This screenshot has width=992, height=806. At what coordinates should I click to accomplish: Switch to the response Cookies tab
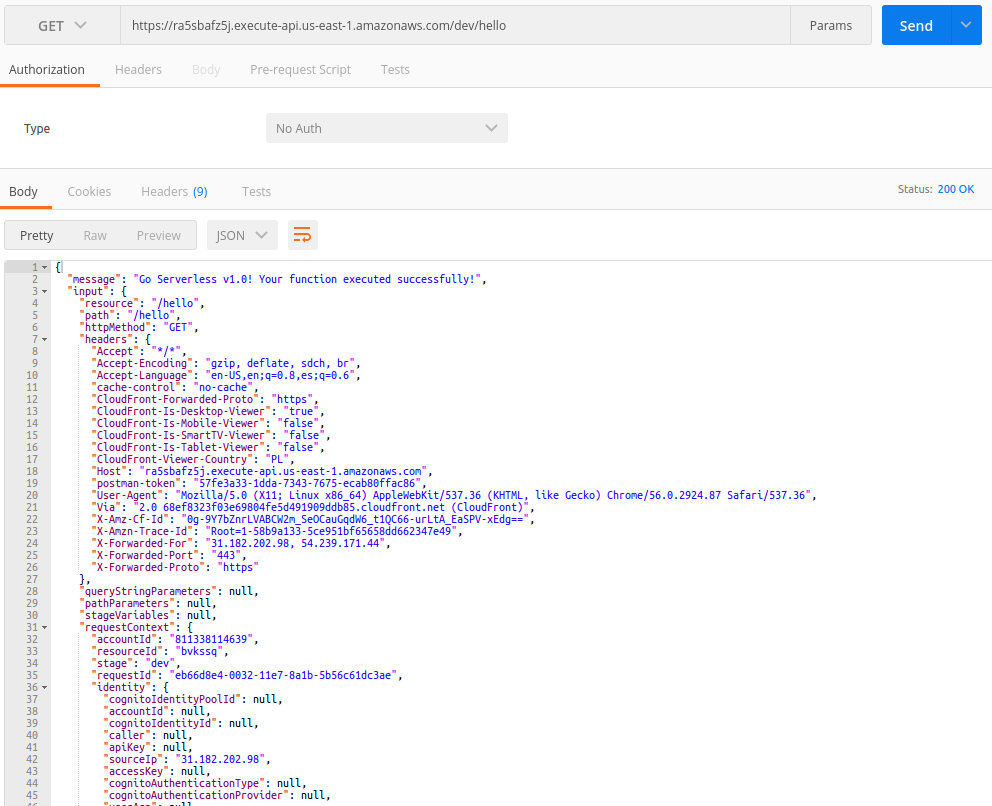point(89,192)
